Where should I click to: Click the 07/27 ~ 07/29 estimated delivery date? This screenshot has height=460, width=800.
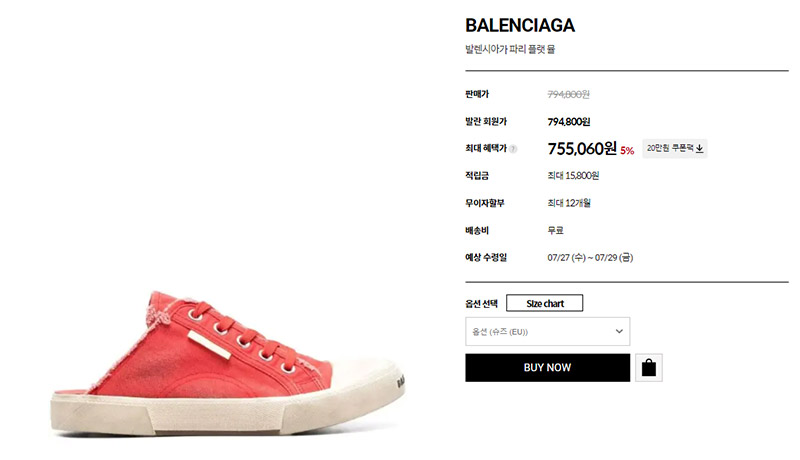click(590, 258)
